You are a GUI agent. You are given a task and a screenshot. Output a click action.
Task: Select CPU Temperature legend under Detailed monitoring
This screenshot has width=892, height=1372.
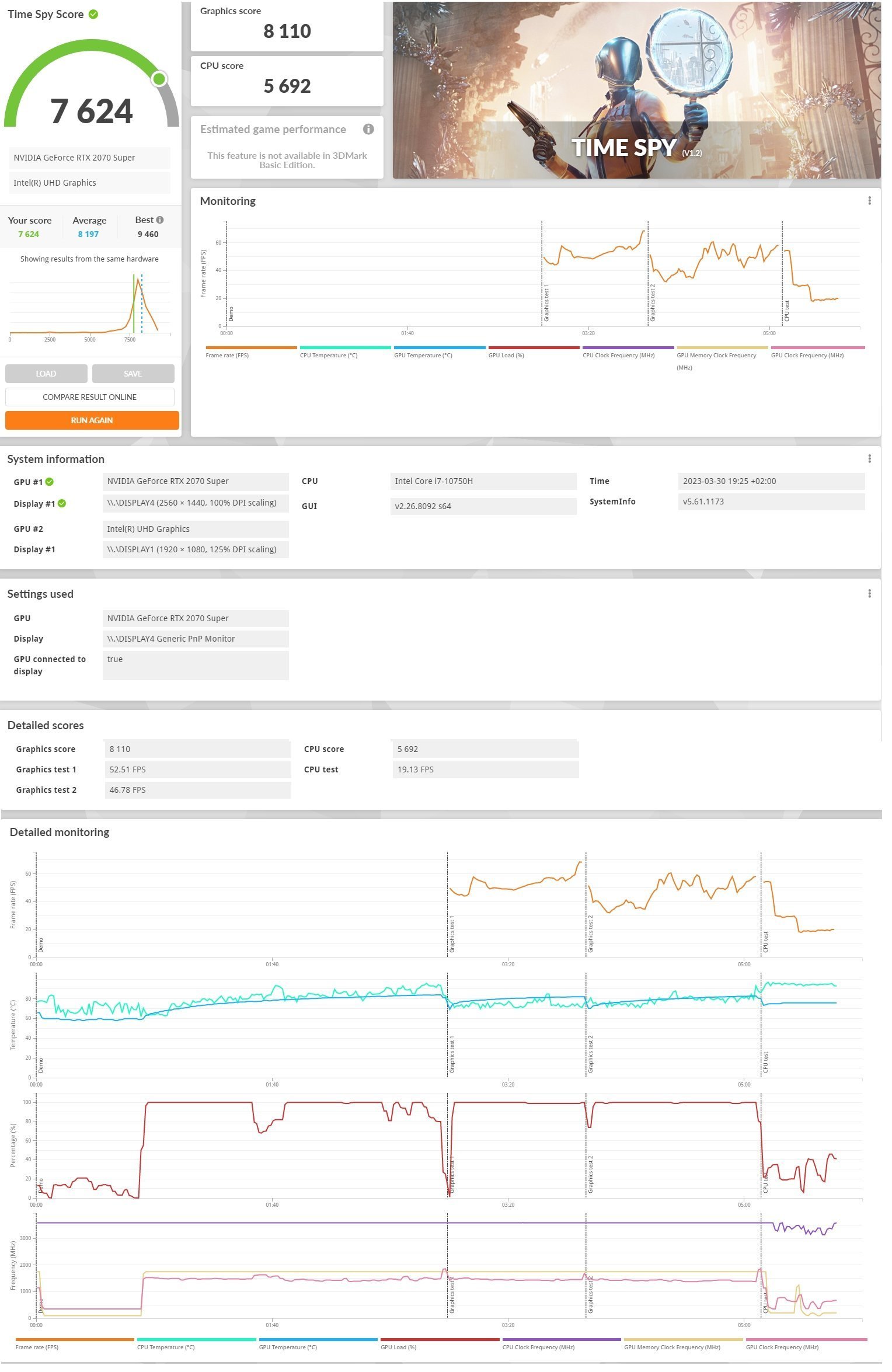(196, 1344)
